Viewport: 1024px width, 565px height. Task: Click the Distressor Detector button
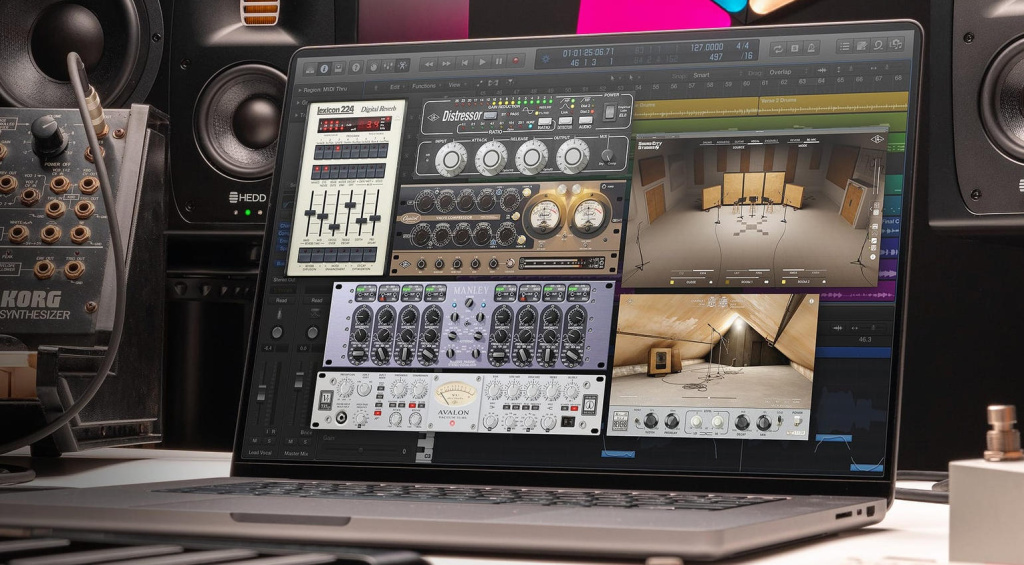click(565, 121)
